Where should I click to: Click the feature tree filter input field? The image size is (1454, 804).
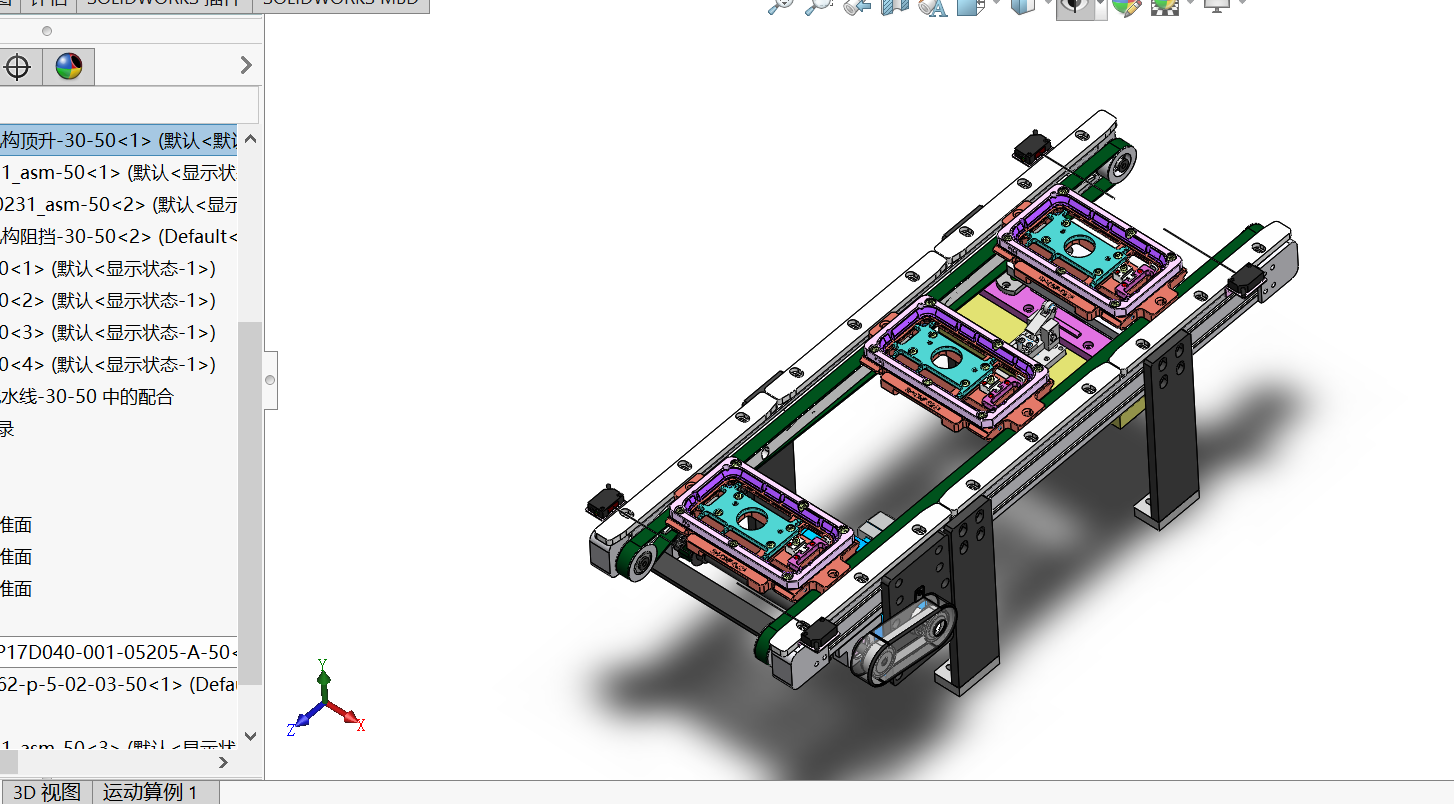[x=129, y=105]
